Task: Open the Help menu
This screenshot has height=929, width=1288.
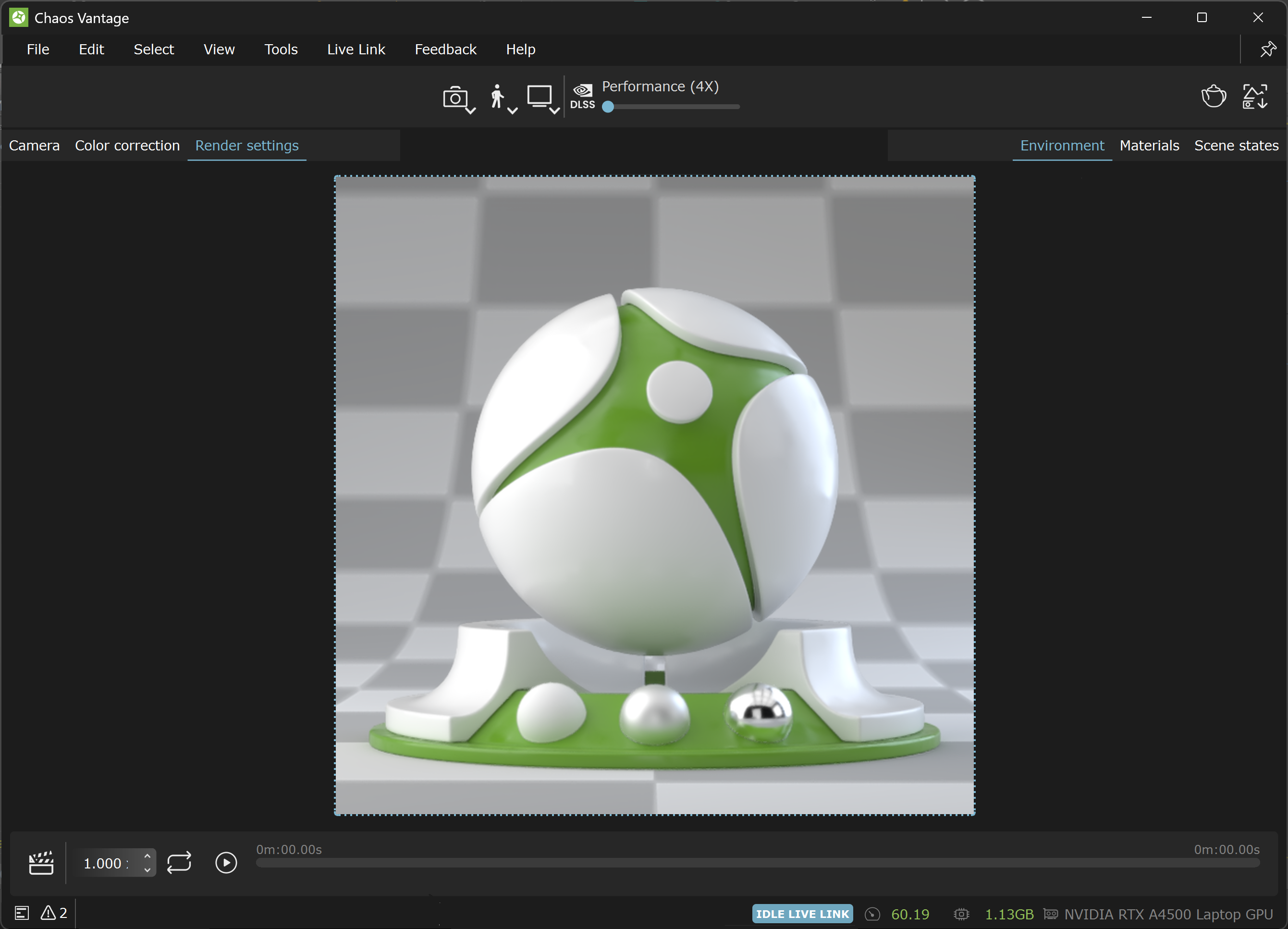Action: click(521, 50)
